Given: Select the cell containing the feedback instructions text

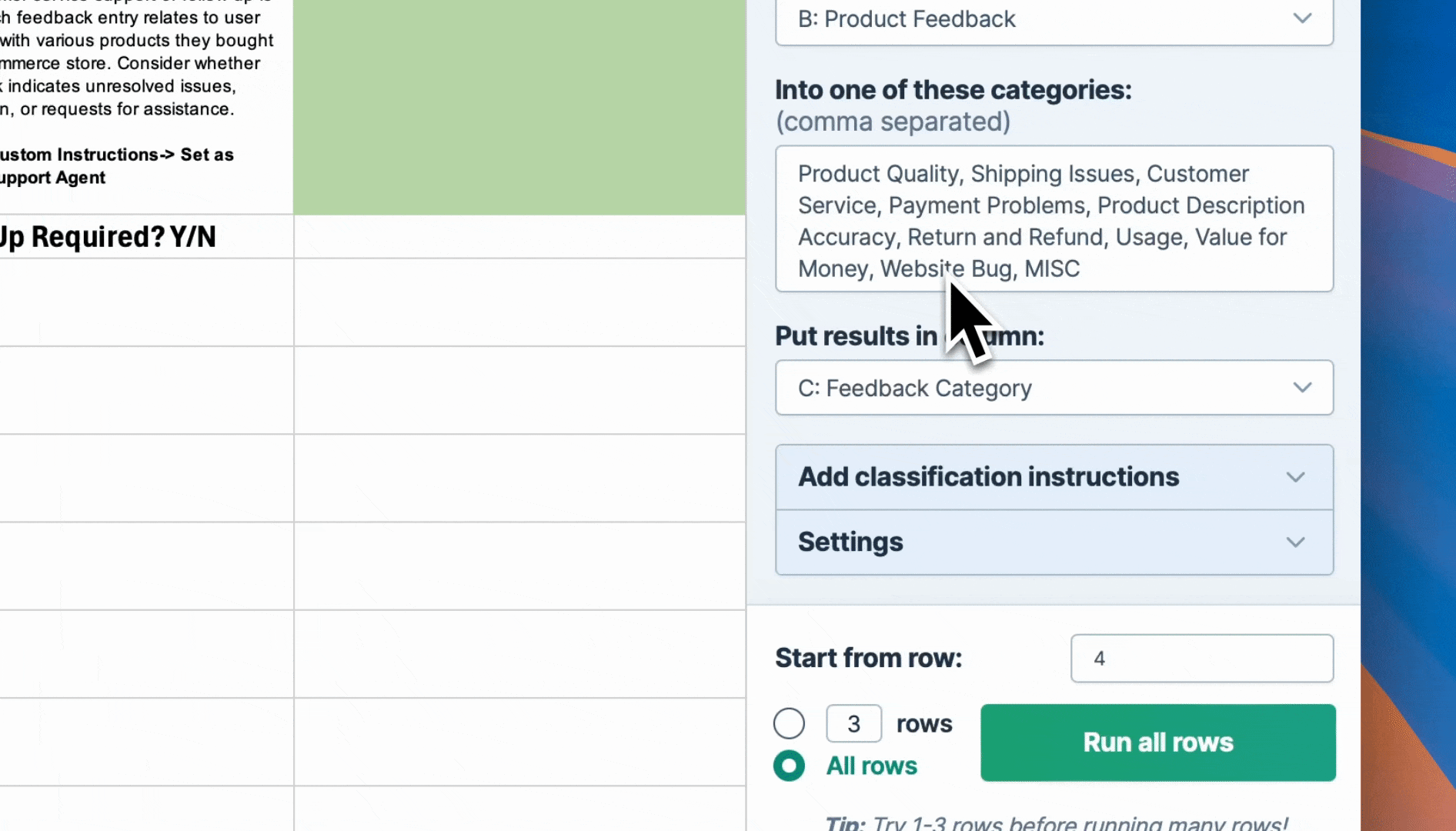Looking at the screenshot, I should [146, 107].
